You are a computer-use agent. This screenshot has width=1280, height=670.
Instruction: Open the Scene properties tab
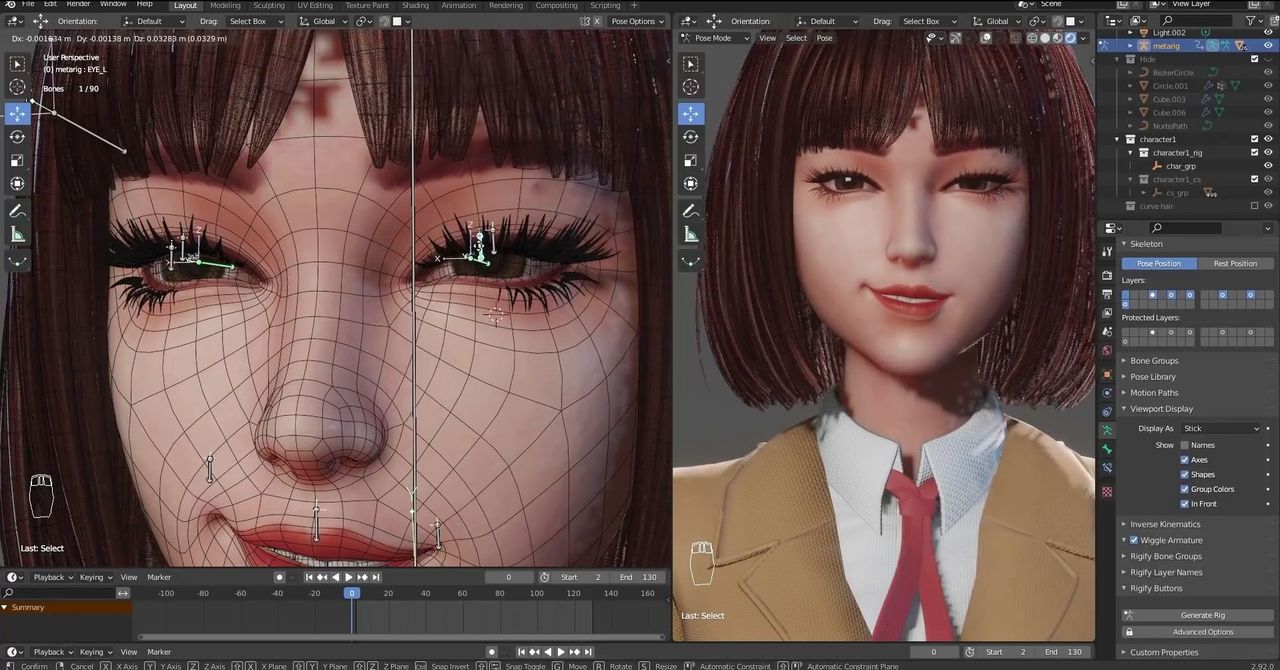(1107, 331)
